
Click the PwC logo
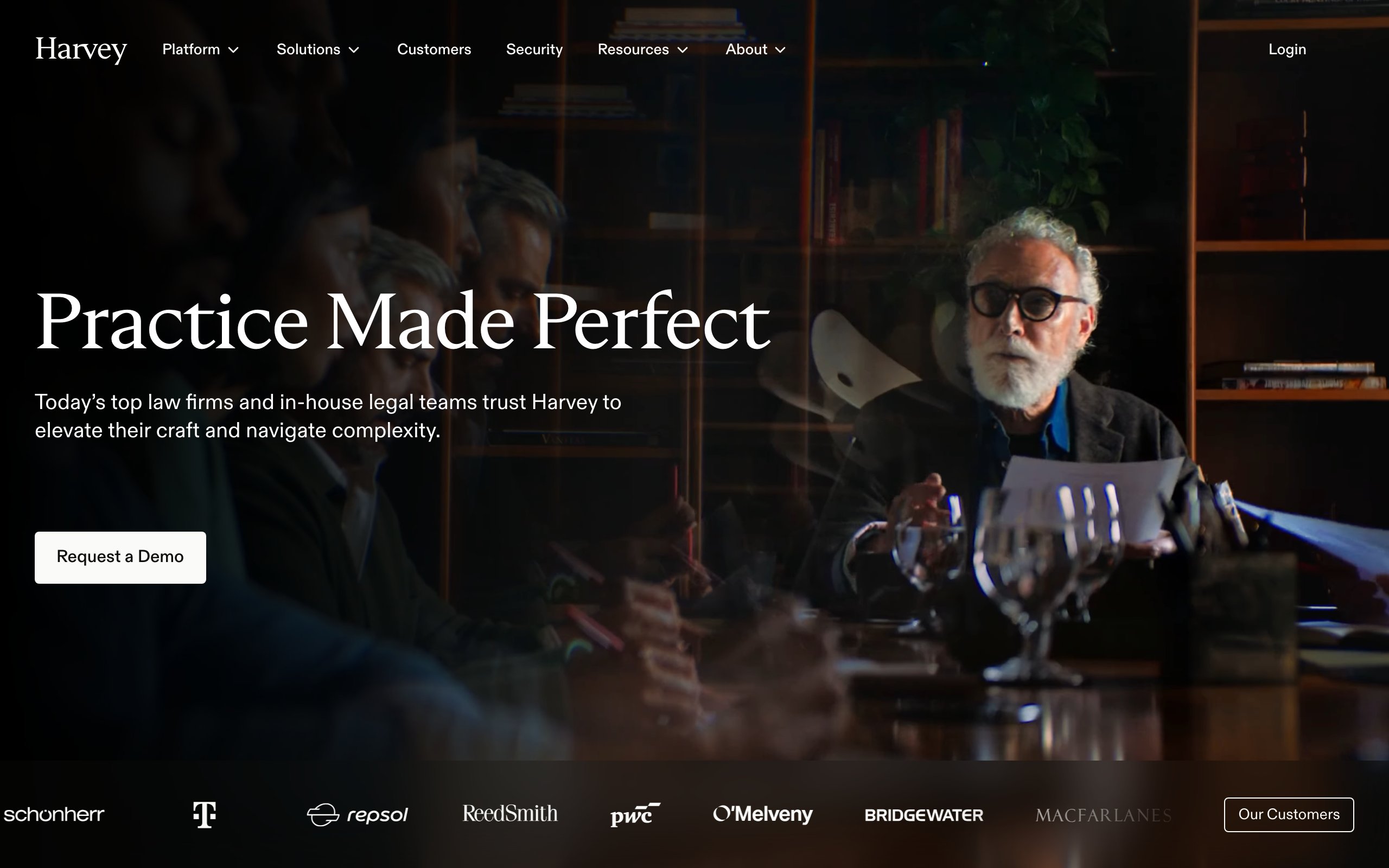click(x=635, y=815)
